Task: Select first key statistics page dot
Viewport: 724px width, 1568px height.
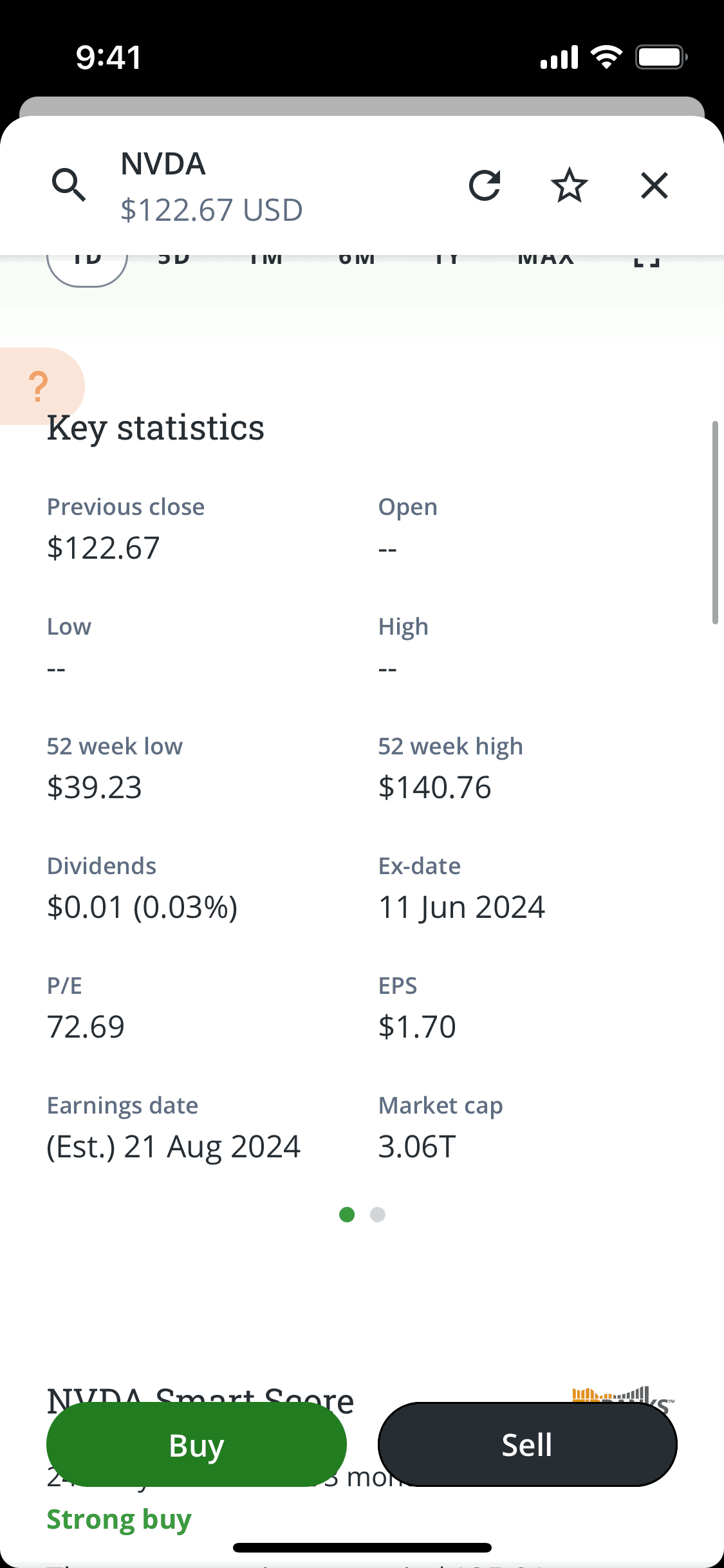Action: pos(347,1215)
